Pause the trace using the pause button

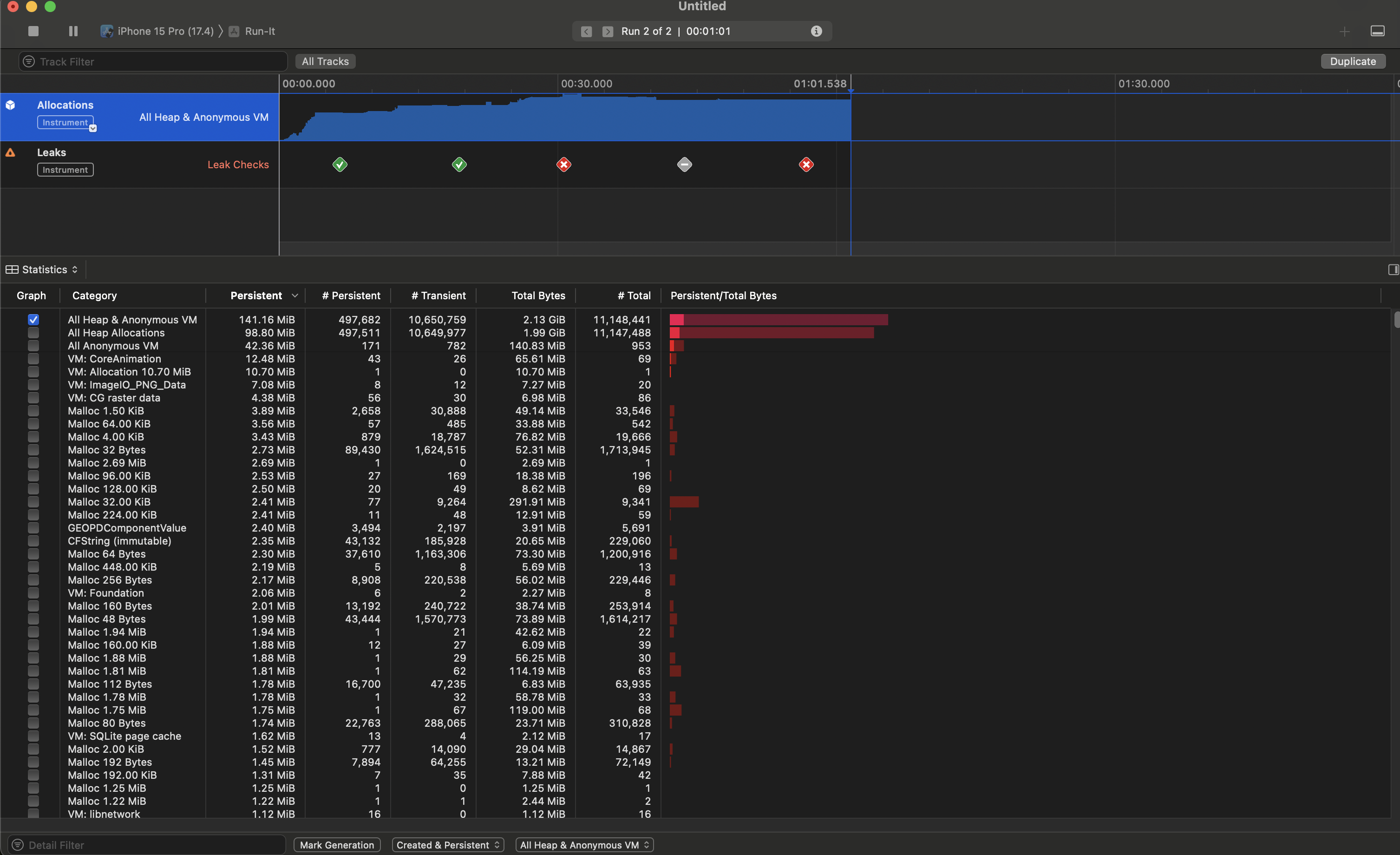point(73,31)
